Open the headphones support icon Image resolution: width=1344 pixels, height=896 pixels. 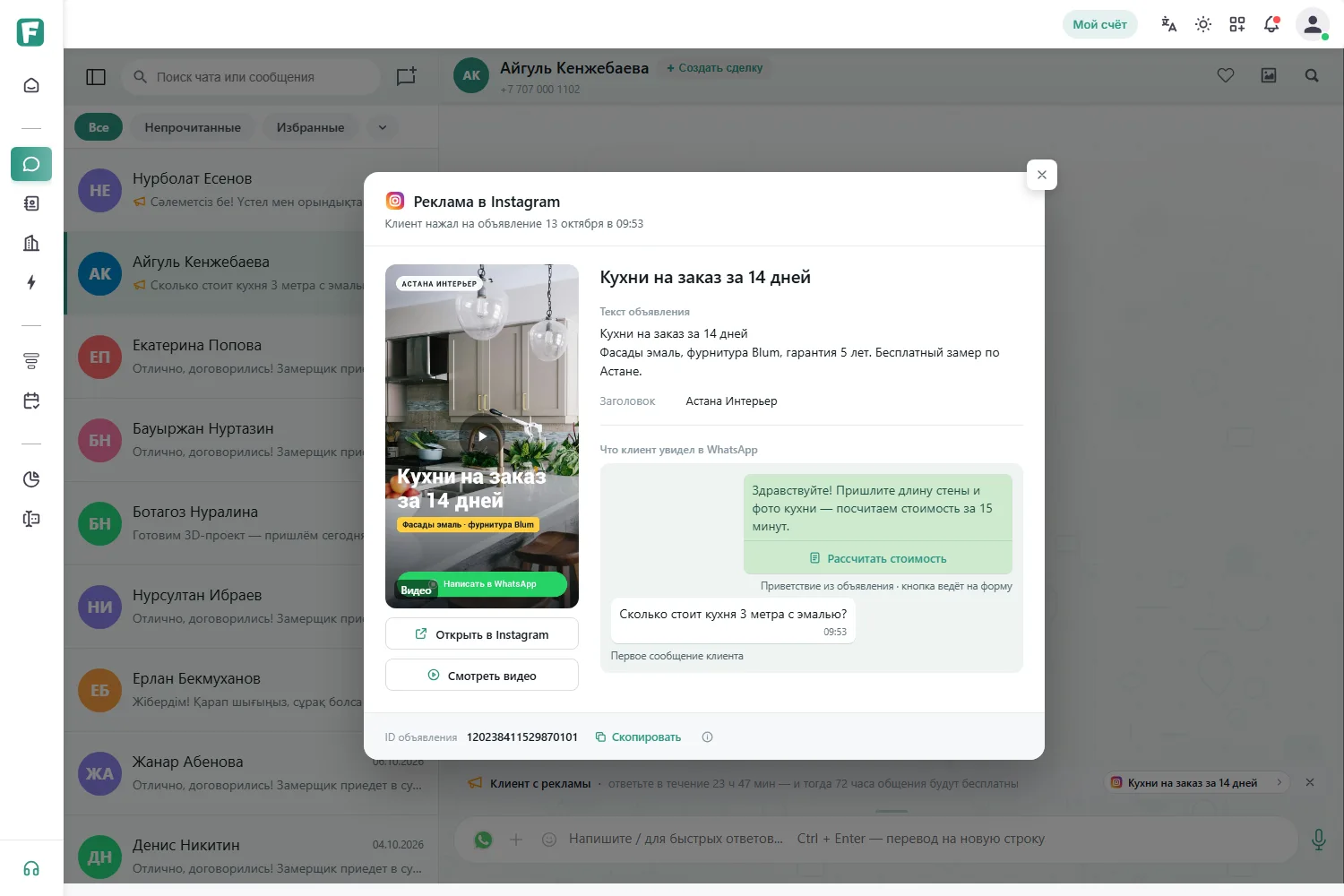31,868
